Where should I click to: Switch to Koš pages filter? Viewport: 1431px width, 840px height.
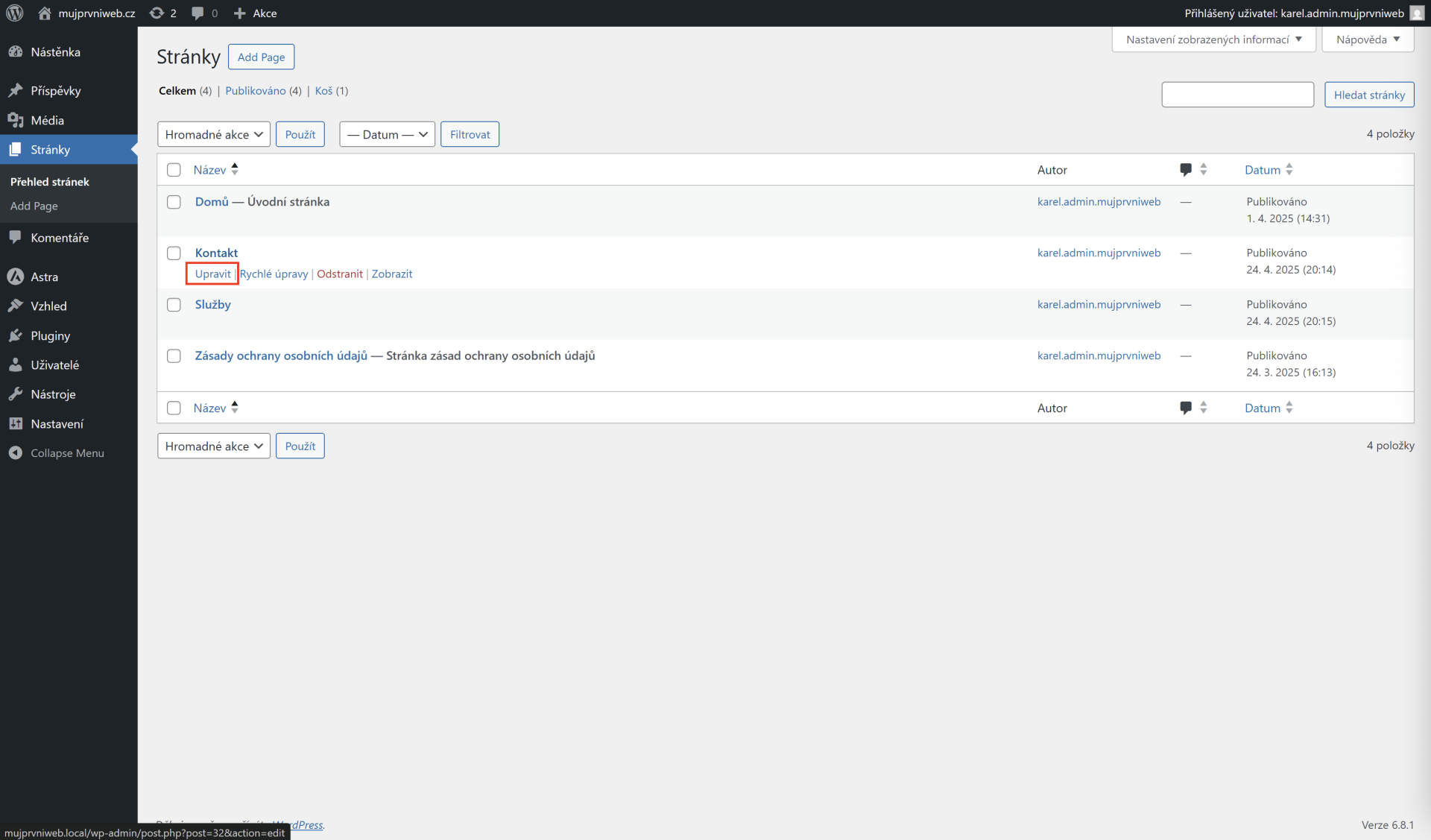click(x=323, y=91)
